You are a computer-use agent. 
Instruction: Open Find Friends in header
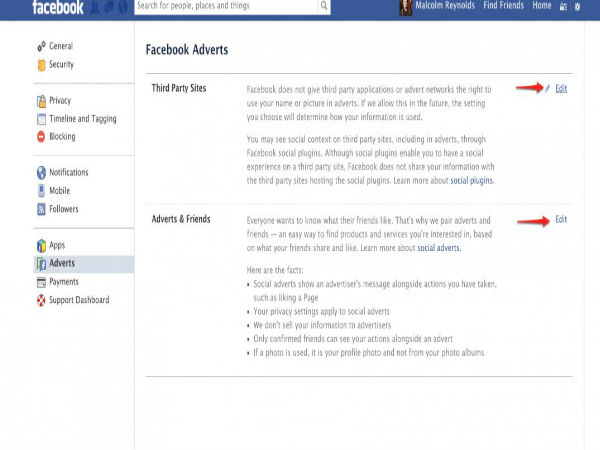503,5
